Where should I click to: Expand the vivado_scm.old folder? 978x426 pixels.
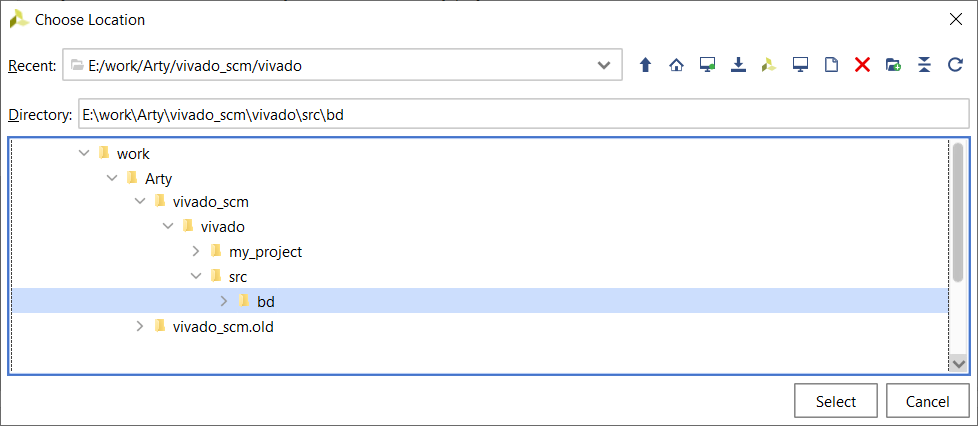[x=140, y=326]
